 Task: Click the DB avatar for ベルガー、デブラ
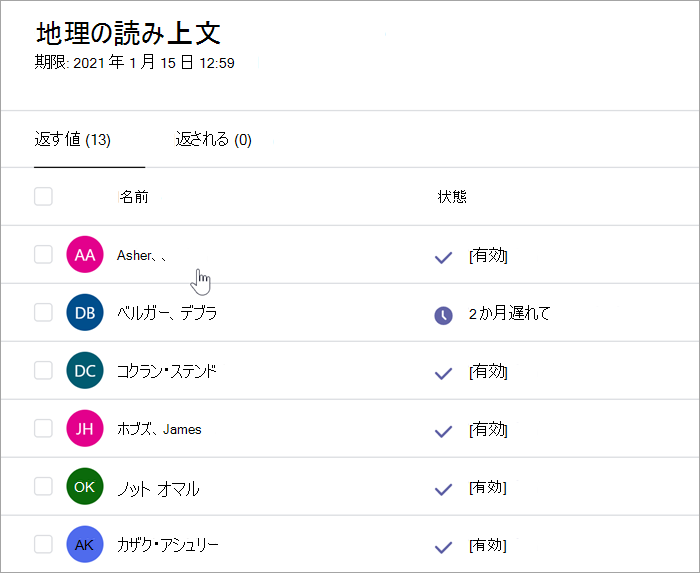pos(85,312)
